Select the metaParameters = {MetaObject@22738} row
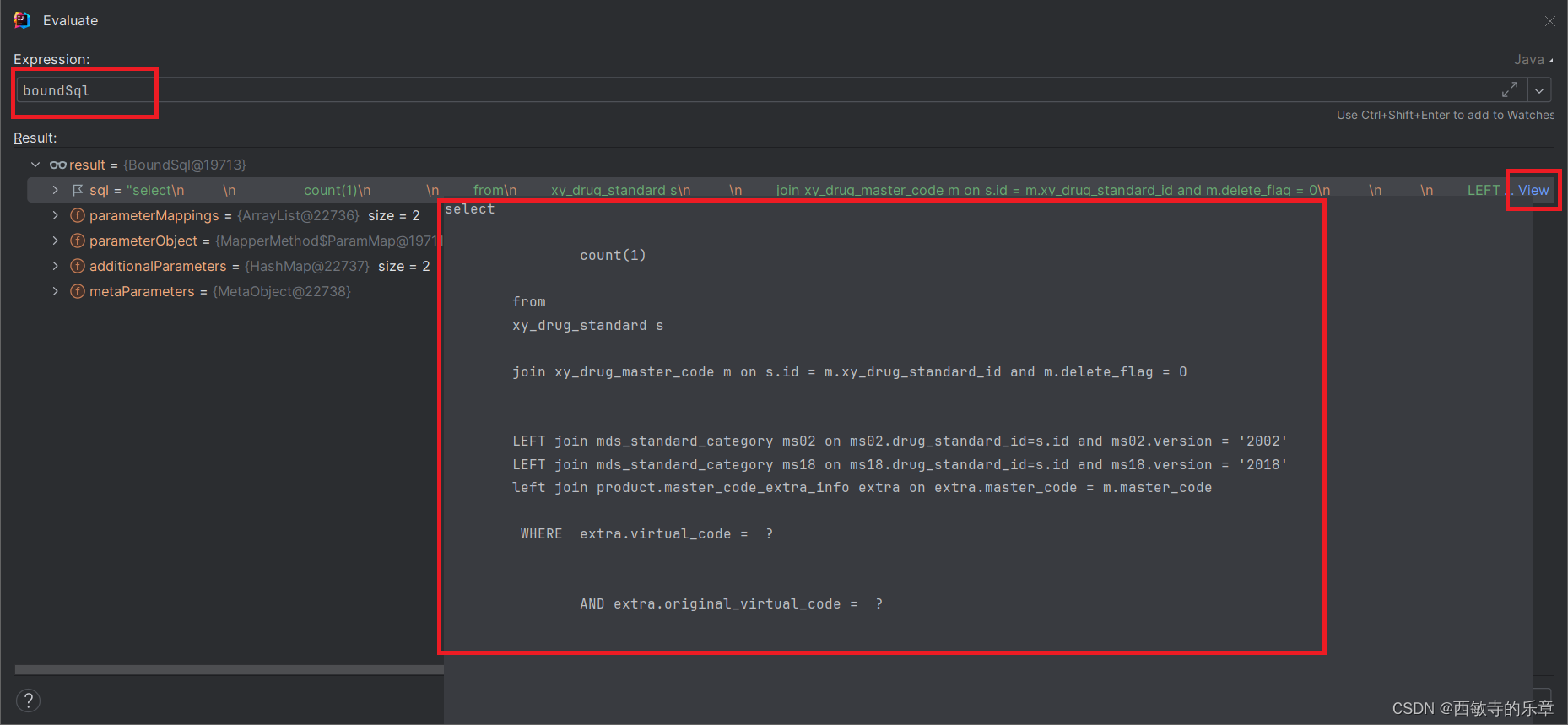 coord(219,291)
